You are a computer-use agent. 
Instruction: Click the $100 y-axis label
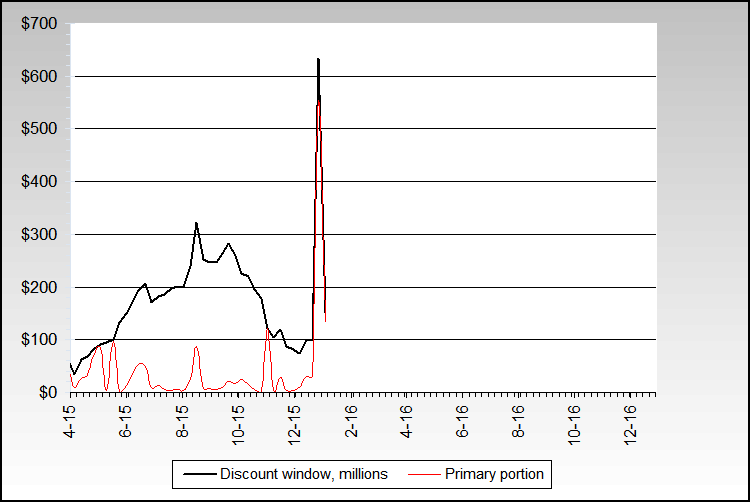39,340
